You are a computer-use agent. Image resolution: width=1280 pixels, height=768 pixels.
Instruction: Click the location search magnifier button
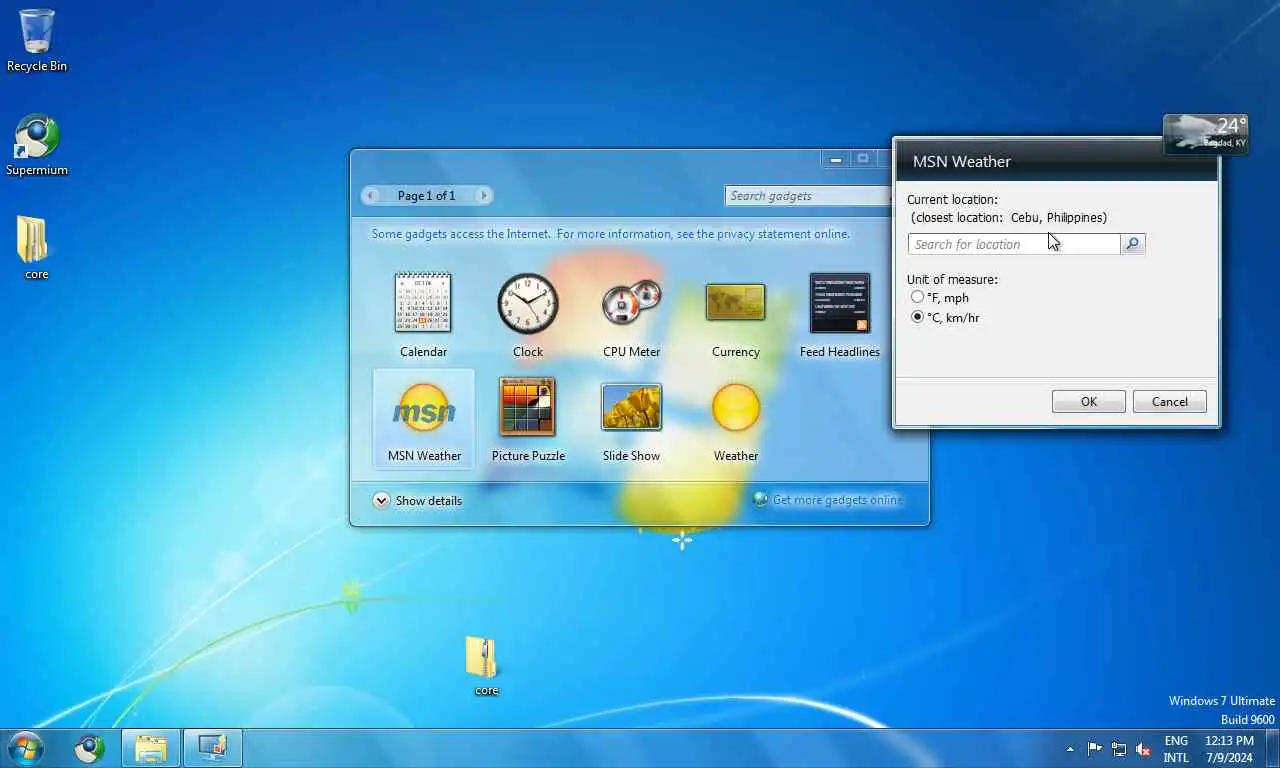click(x=1133, y=244)
